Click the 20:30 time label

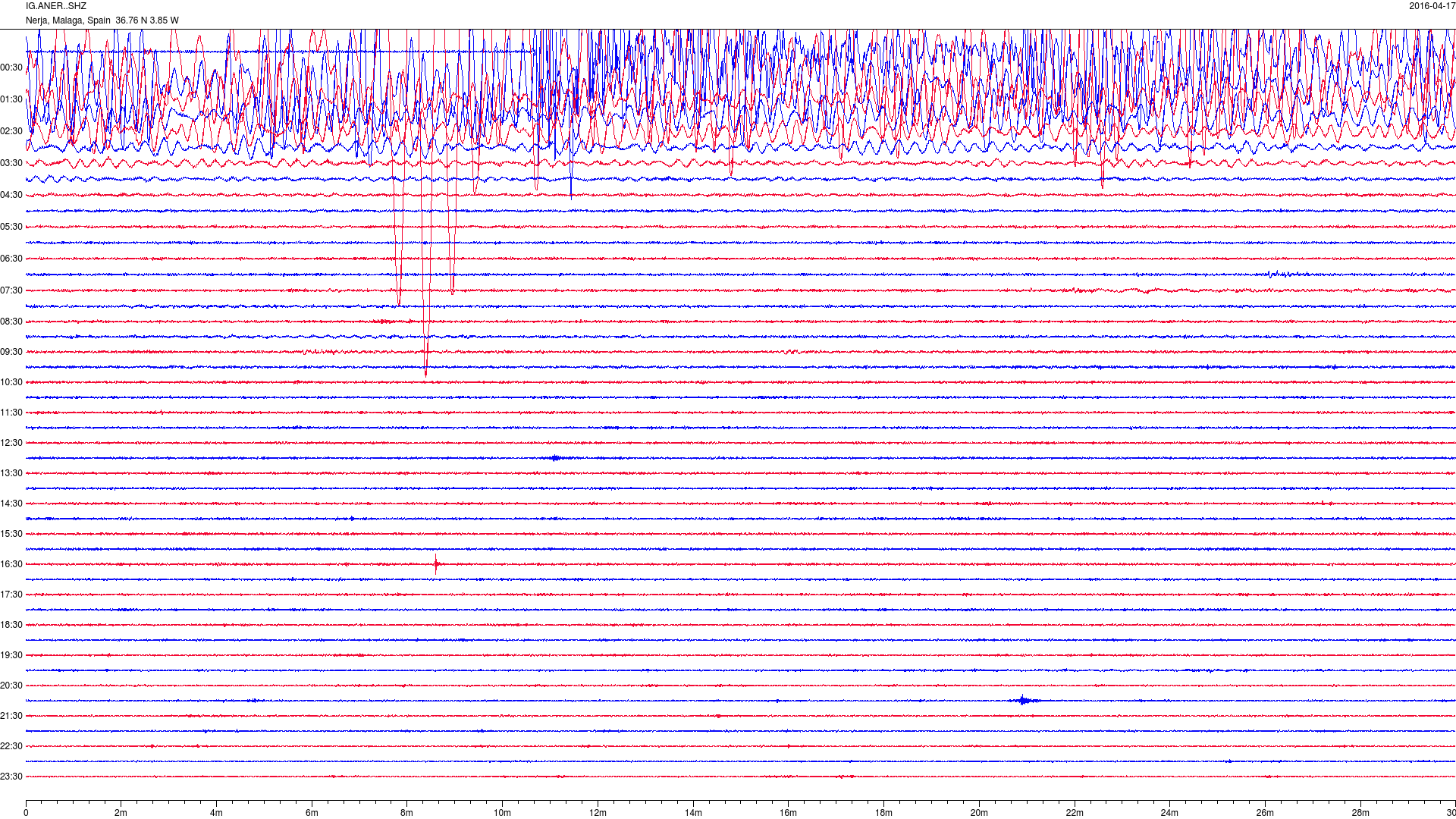tap(11, 686)
